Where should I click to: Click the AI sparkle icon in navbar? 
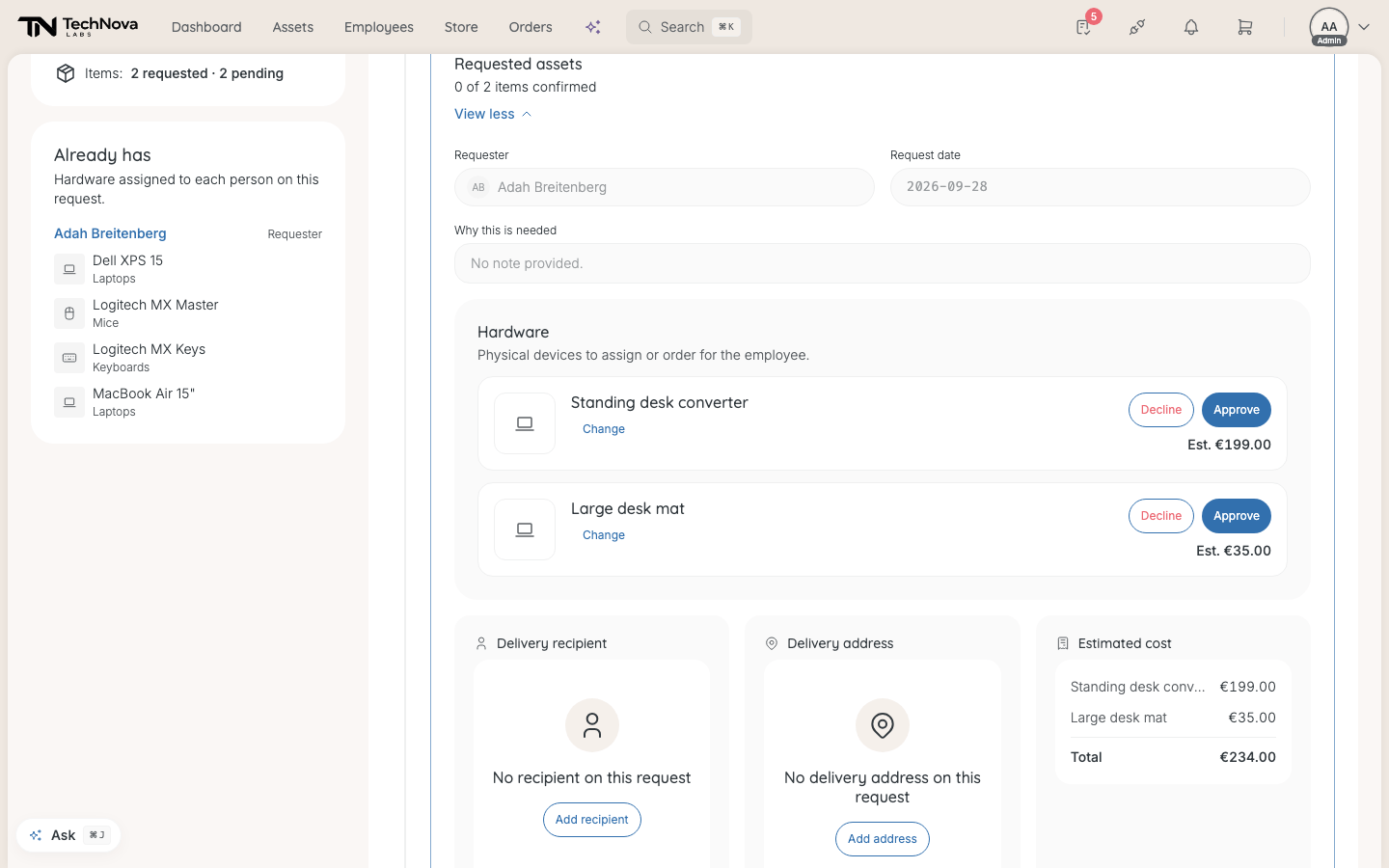593,27
